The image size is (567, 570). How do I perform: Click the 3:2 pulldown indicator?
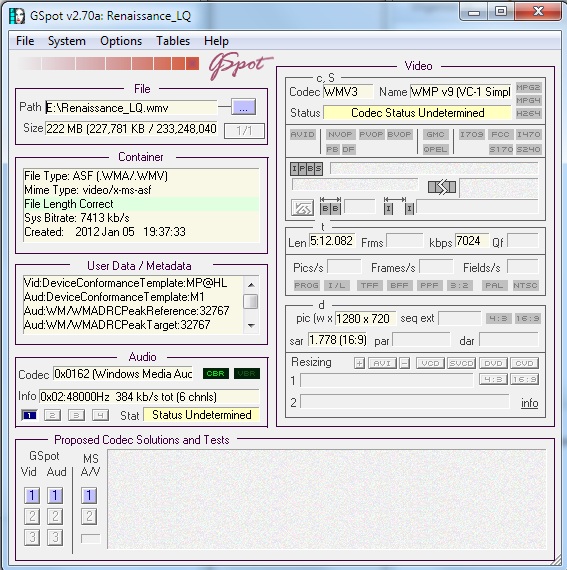point(459,285)
